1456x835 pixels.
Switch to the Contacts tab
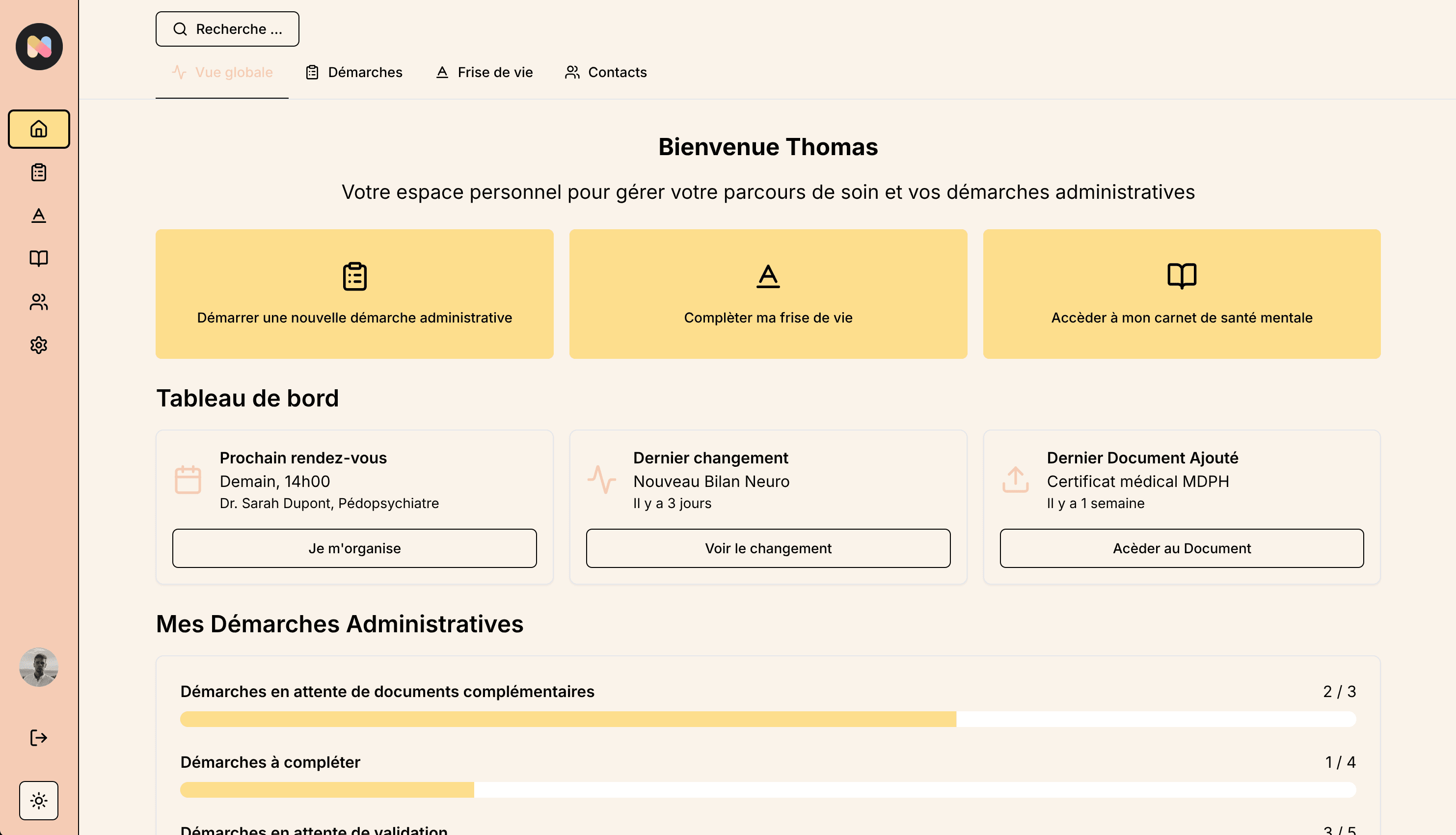click(x=606, y=72)
